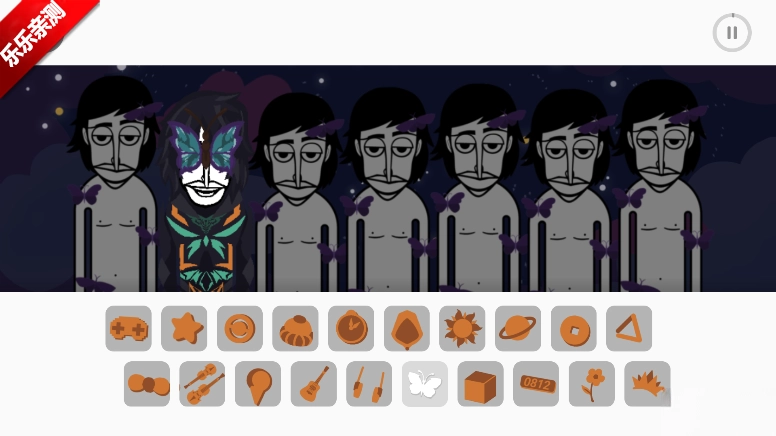The height and width of the screenshot is (436, 776).
Task: Select the spiky crown icon
Action: (647, 384)
